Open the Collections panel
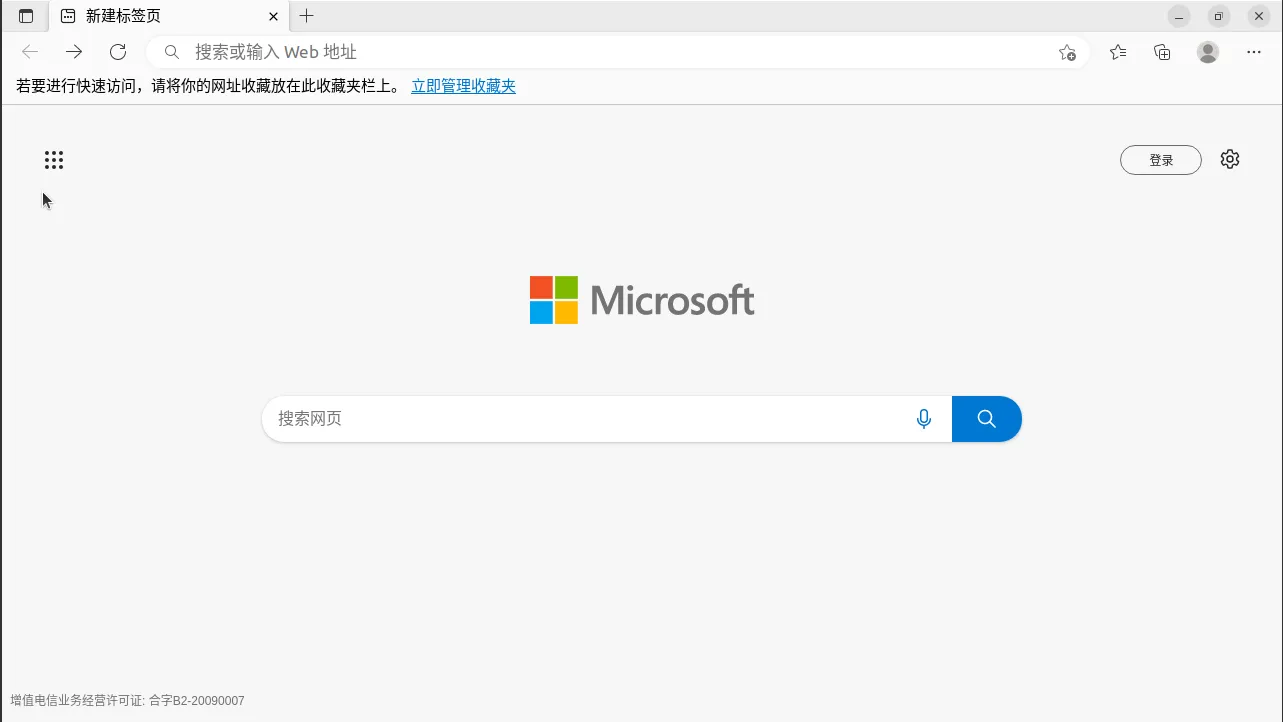1283x722 pixels. 1162,52
